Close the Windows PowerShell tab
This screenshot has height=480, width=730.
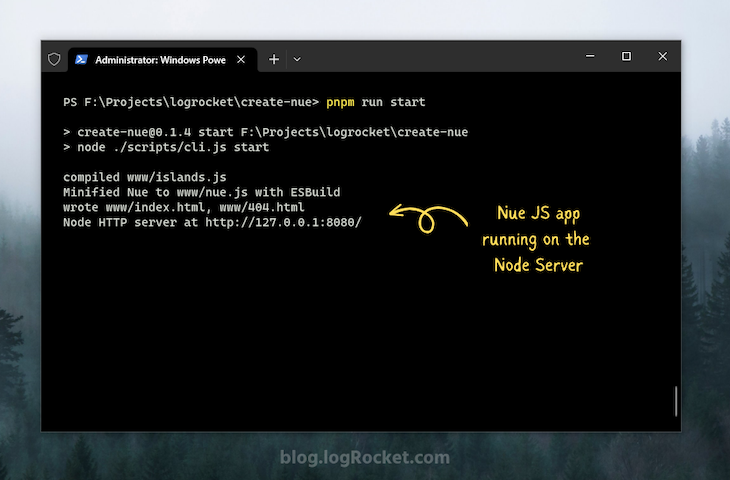tap(239, 59)
